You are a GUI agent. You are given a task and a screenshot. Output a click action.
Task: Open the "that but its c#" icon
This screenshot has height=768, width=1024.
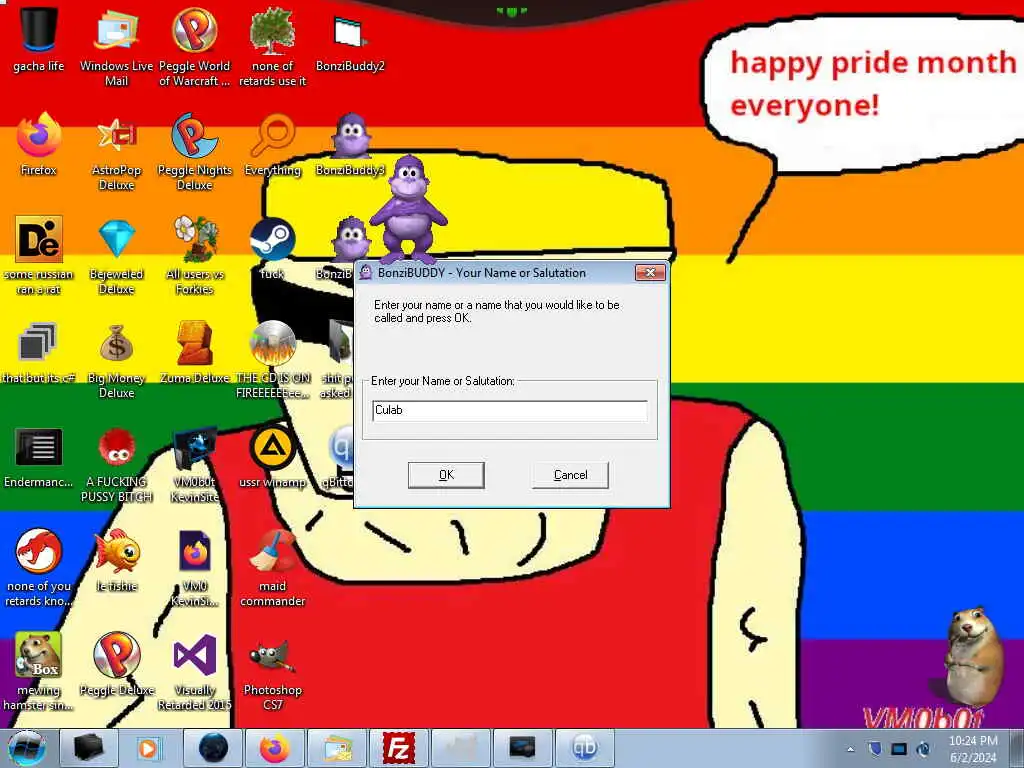tap(37, 342)
